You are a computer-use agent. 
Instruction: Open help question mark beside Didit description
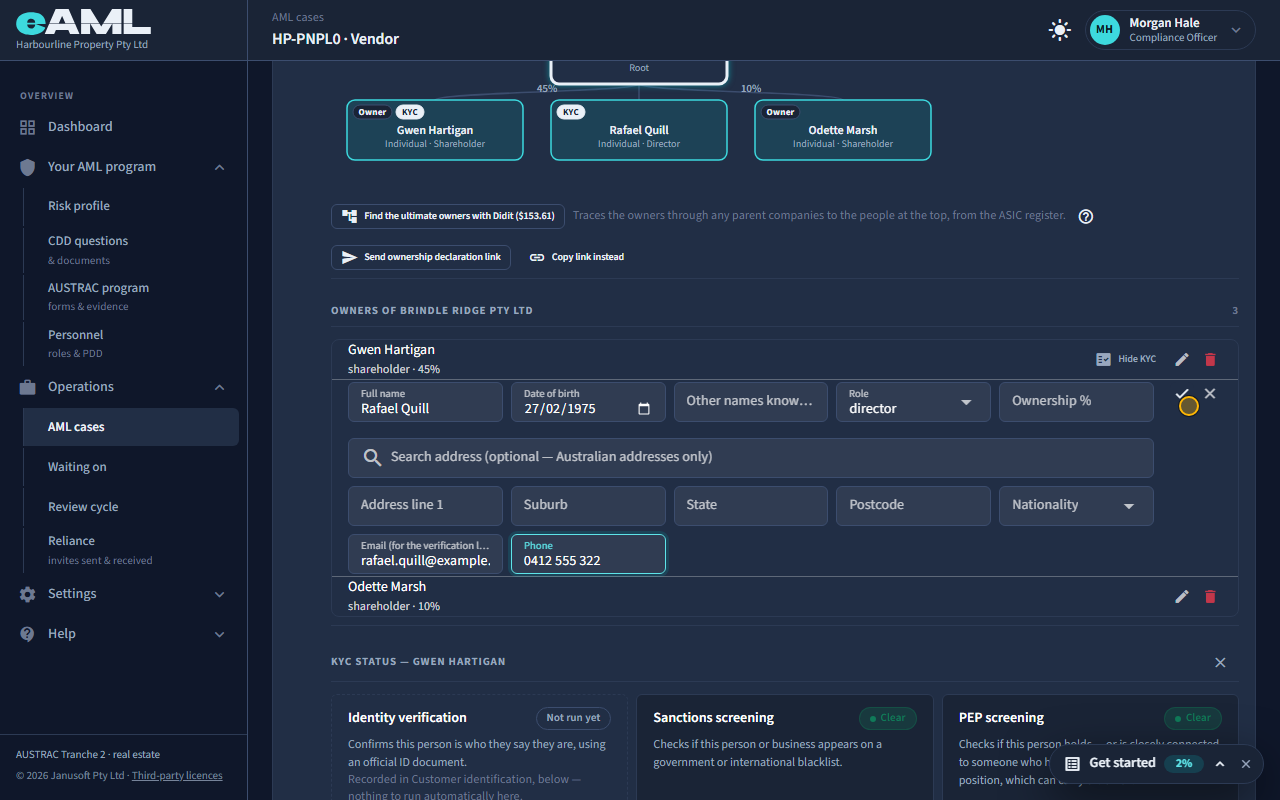(1086, 216)
